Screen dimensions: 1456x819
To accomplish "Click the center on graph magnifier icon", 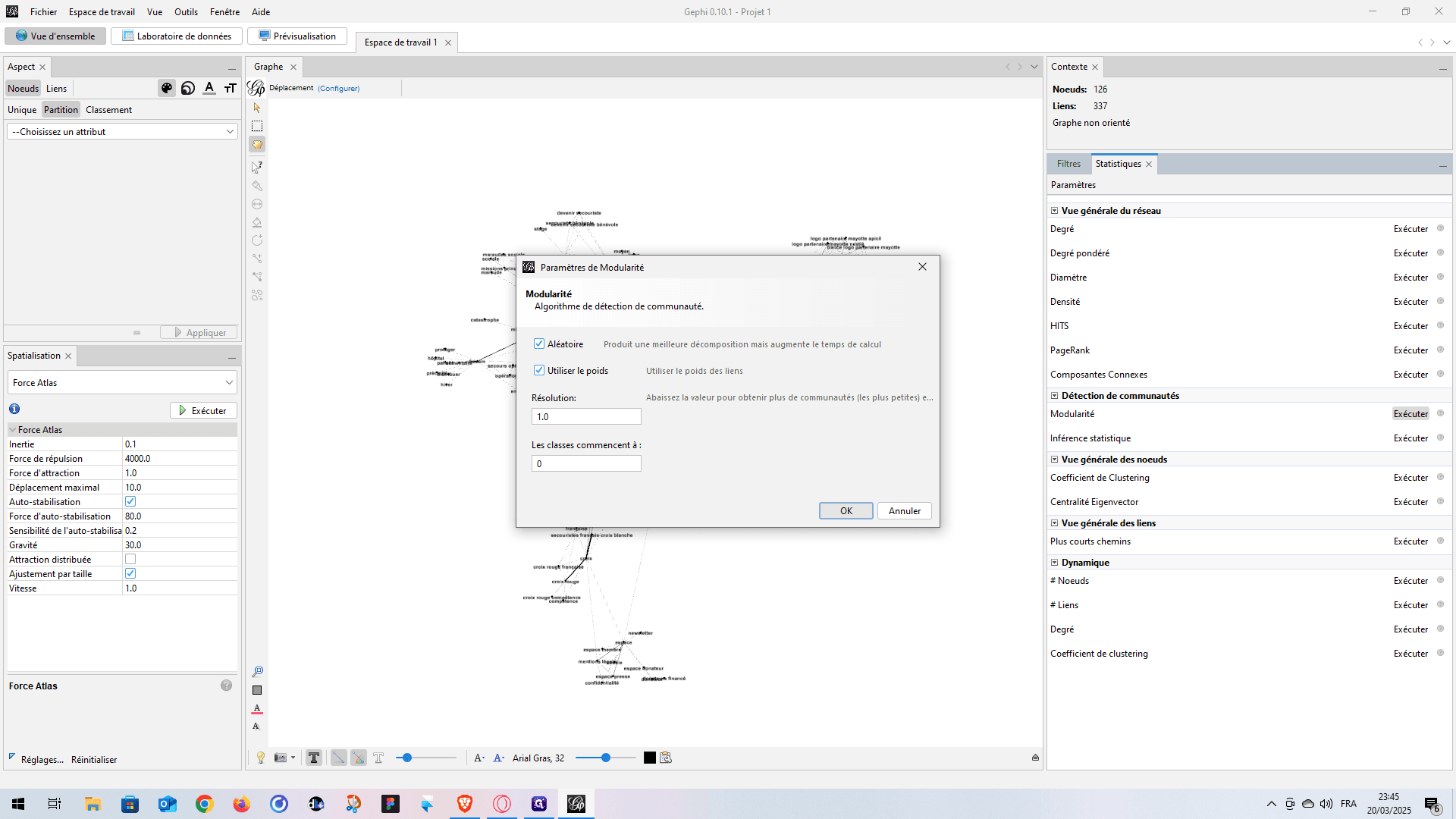I will [x=257, y=671].
